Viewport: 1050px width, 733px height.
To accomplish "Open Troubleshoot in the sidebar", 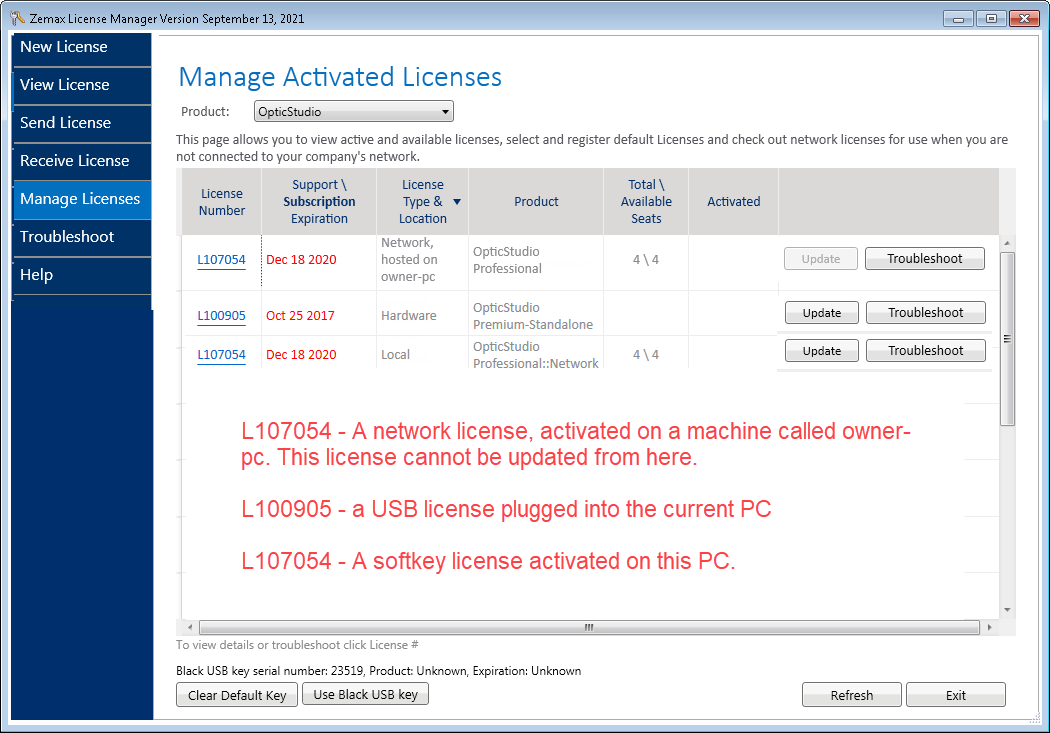I will (82, 238).
